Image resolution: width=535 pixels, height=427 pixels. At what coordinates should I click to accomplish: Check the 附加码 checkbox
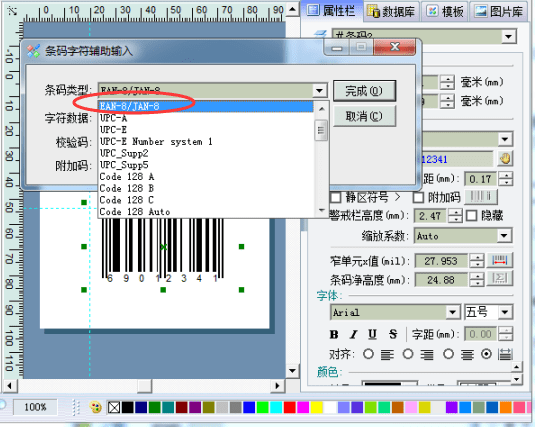418,197
